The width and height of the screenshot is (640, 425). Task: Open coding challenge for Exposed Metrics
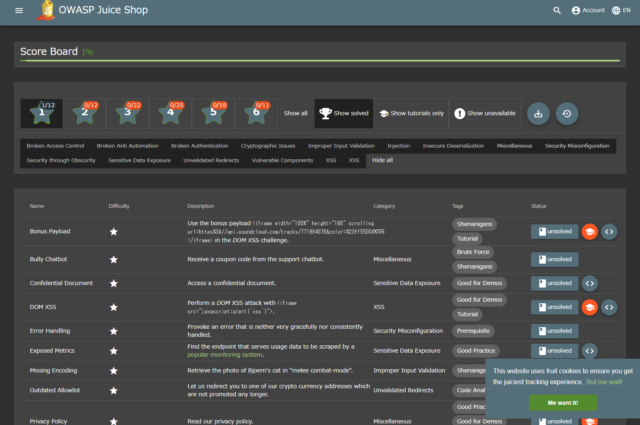coord(589,351)
